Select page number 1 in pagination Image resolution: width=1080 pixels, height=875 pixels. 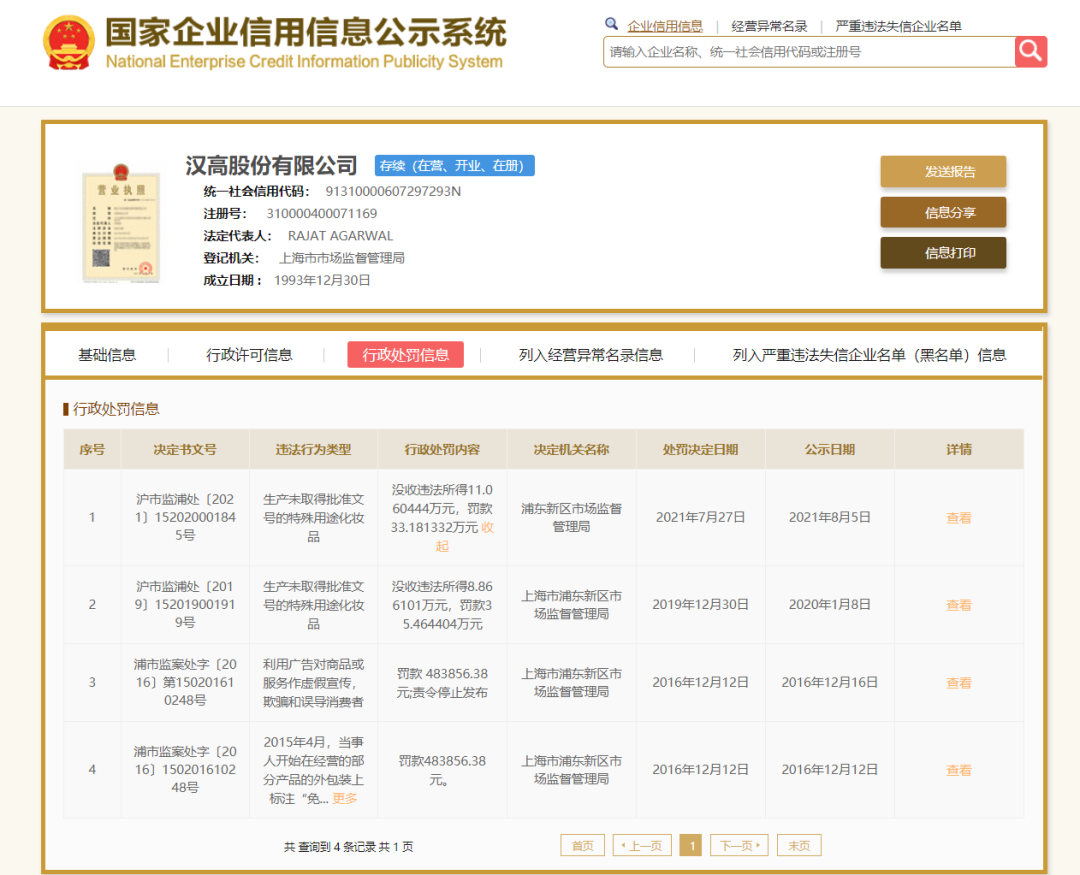click(x=691, y=845)
